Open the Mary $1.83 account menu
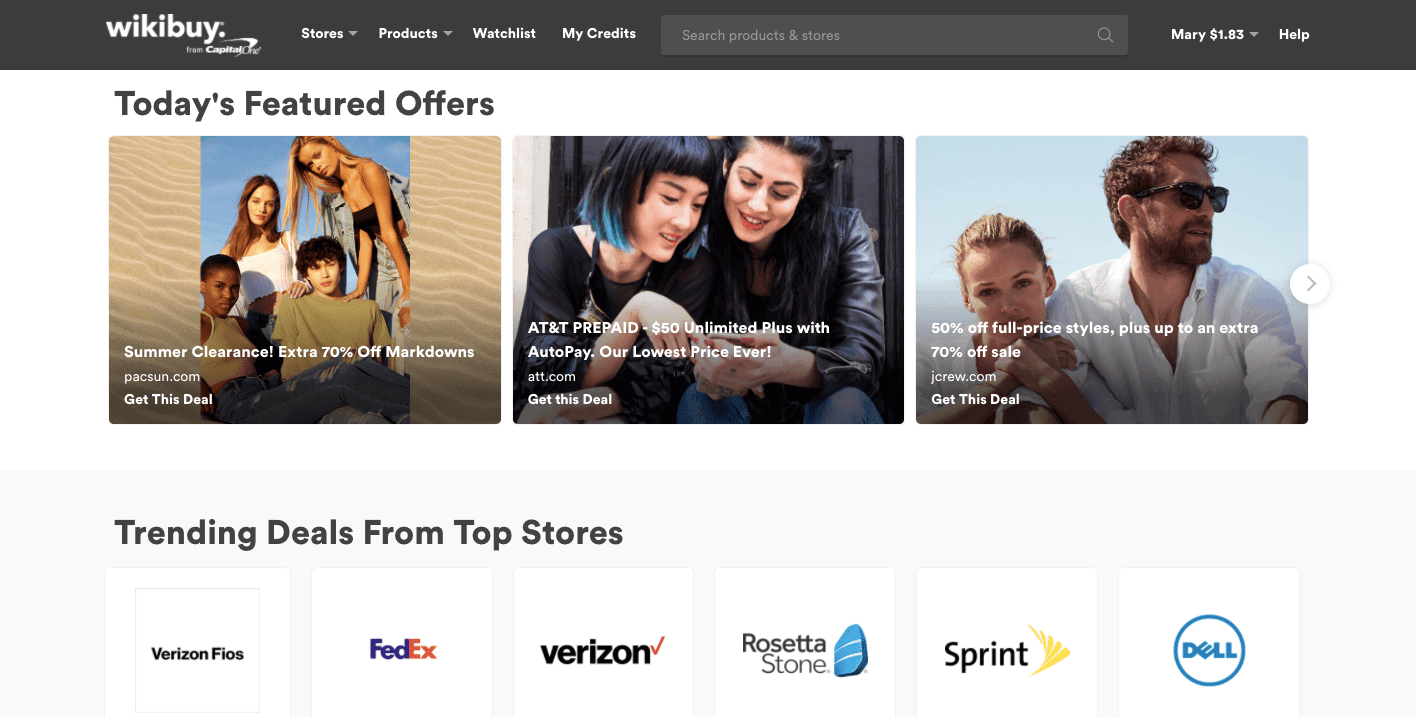Screen dimensions: 1416x717 [x=1214, y=34]
